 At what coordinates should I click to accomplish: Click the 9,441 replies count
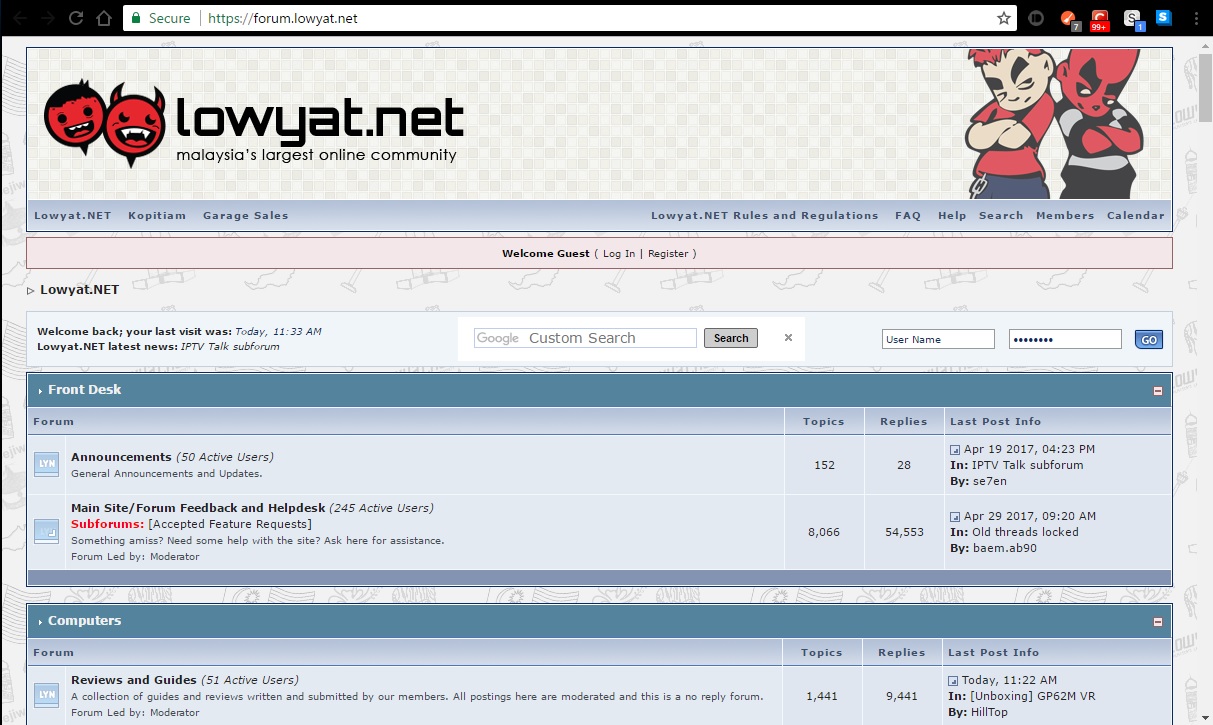(x=902, y=696)
